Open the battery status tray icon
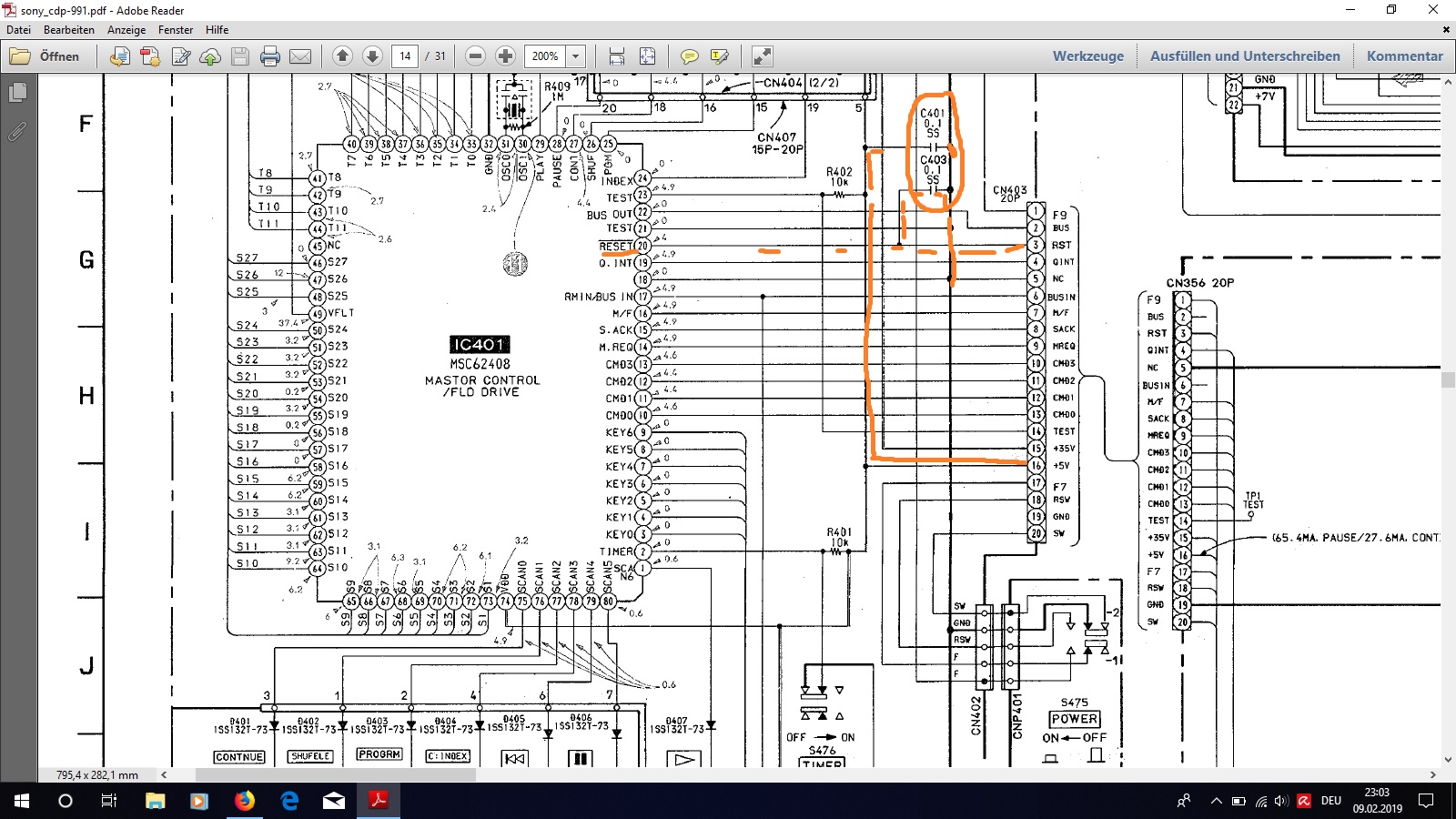Screen dimensions: 1456x819 1239,801
